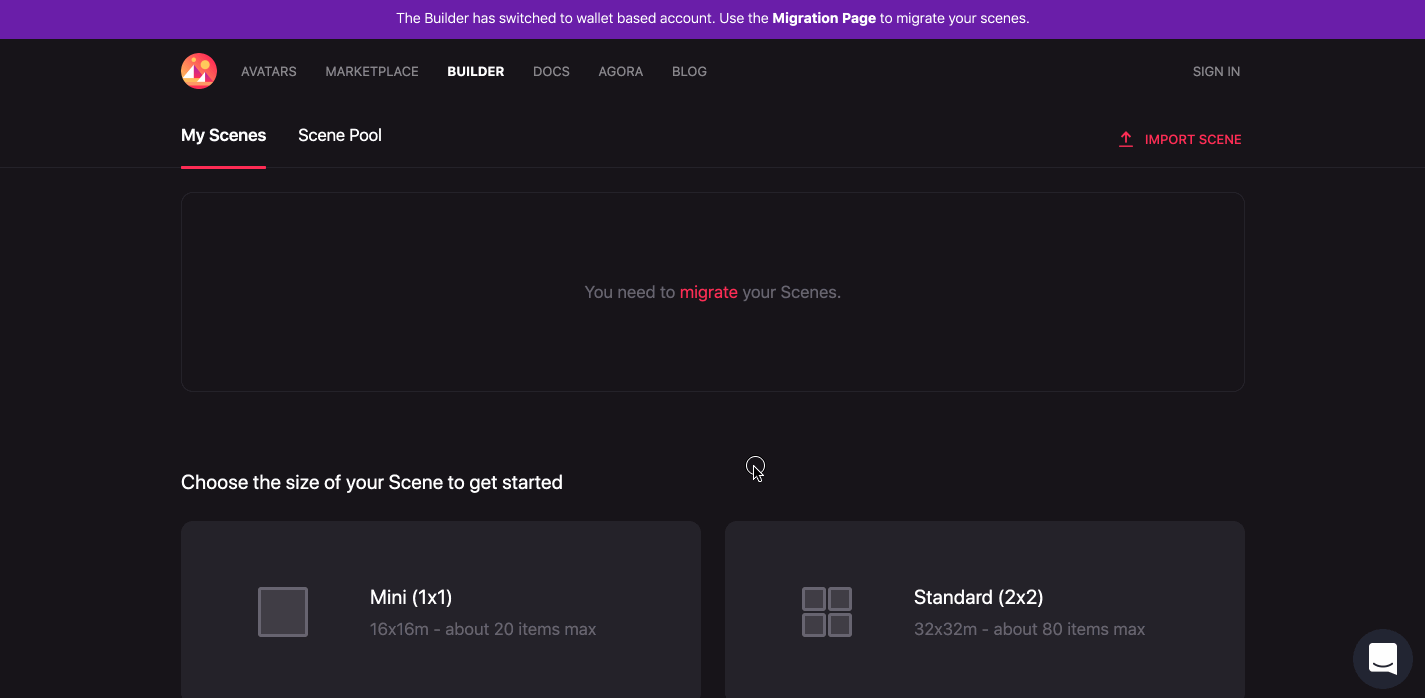Viewport: 1425px width, 698px height.
Task: Click the avatar face in the logo
Action: point(198,71)
